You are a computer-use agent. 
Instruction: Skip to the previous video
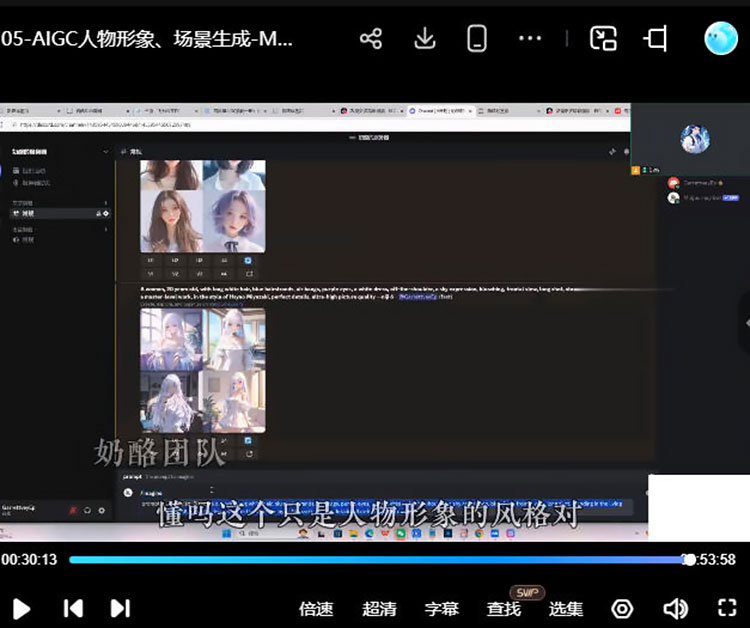click(73, 608)
